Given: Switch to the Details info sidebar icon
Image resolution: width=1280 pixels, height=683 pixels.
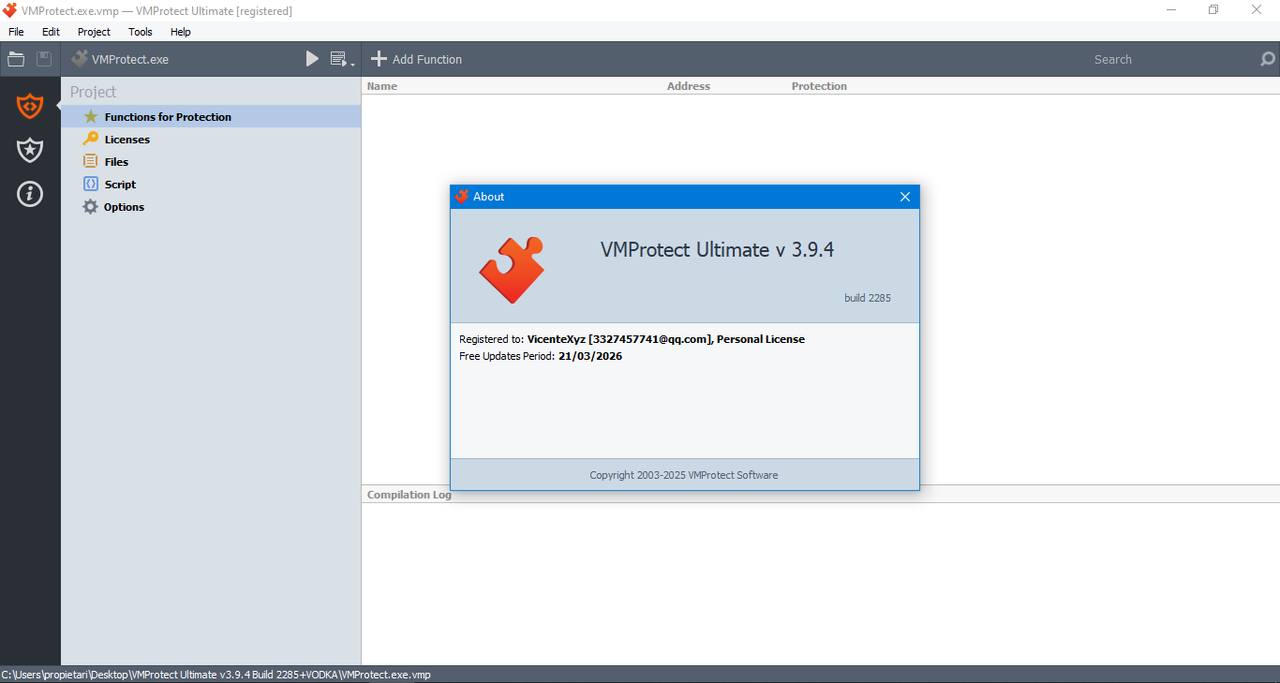Looking at the screenshot, I should pos(30,194).
